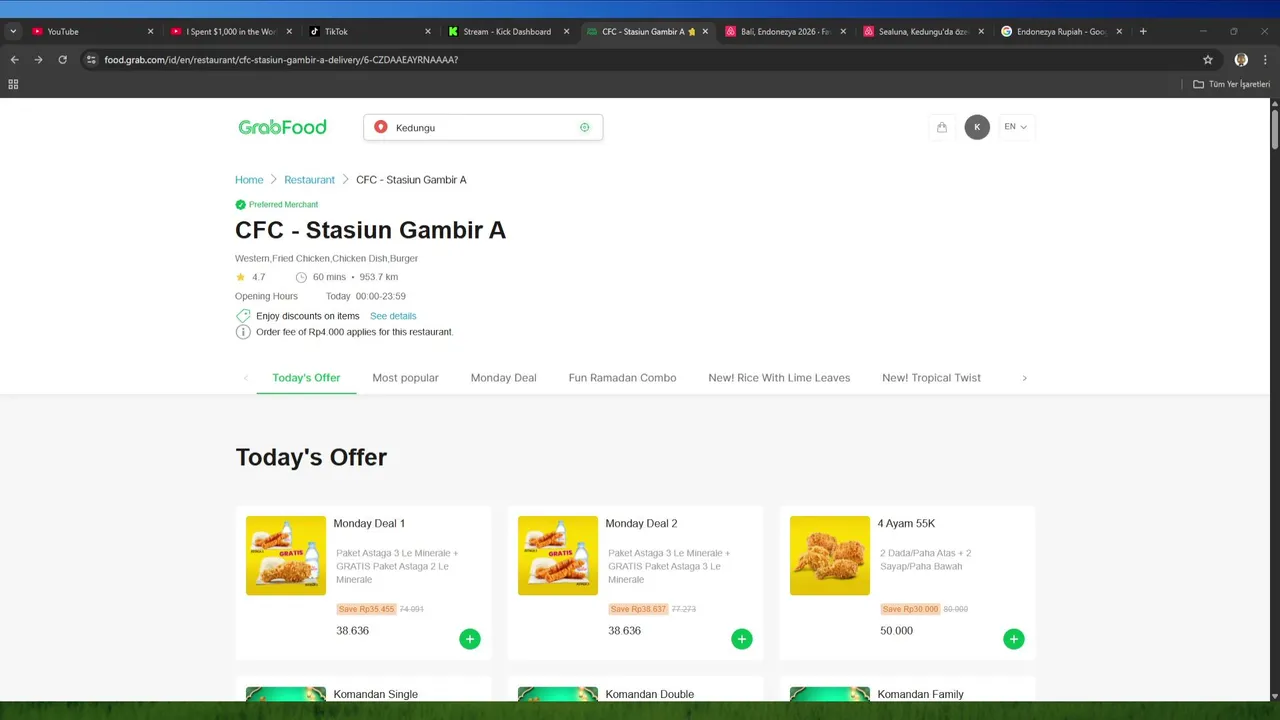The height and width of the screenshot is (720, 1280).
Task: Click the Kedungu location input field
Action: click(x=483, y=127)
